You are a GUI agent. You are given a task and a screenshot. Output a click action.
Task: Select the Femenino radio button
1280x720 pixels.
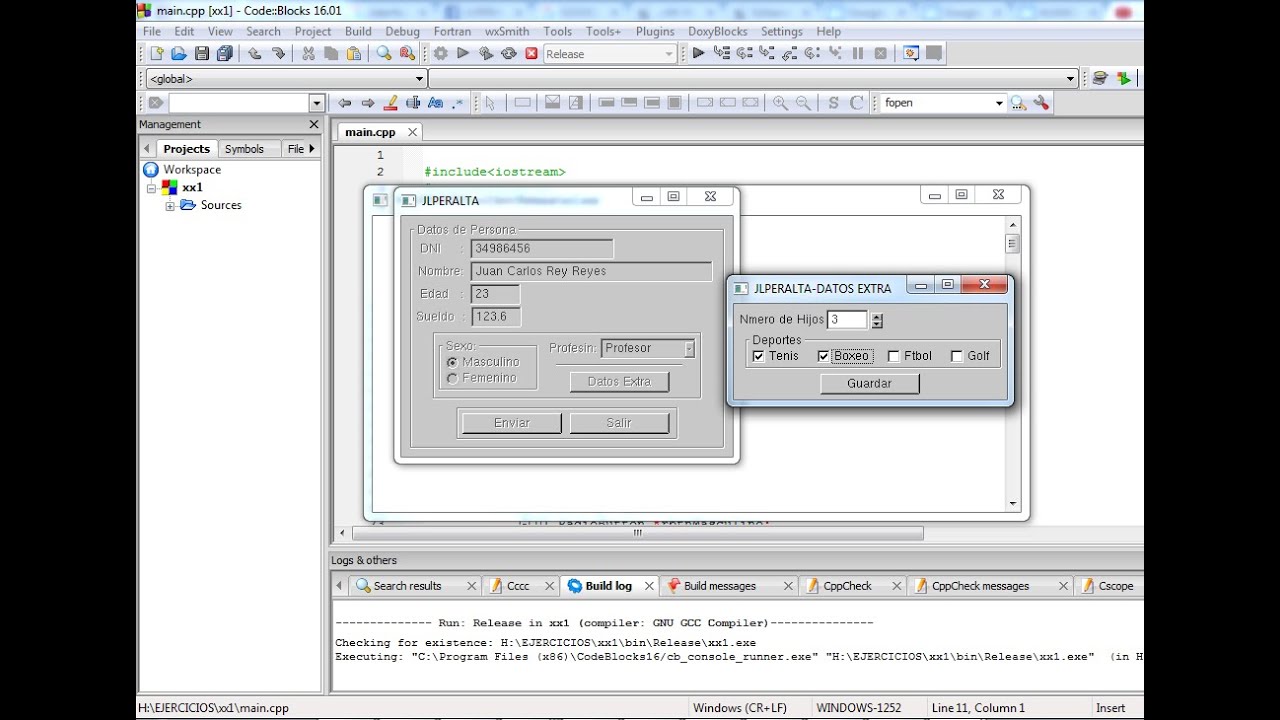click(453, 378)
